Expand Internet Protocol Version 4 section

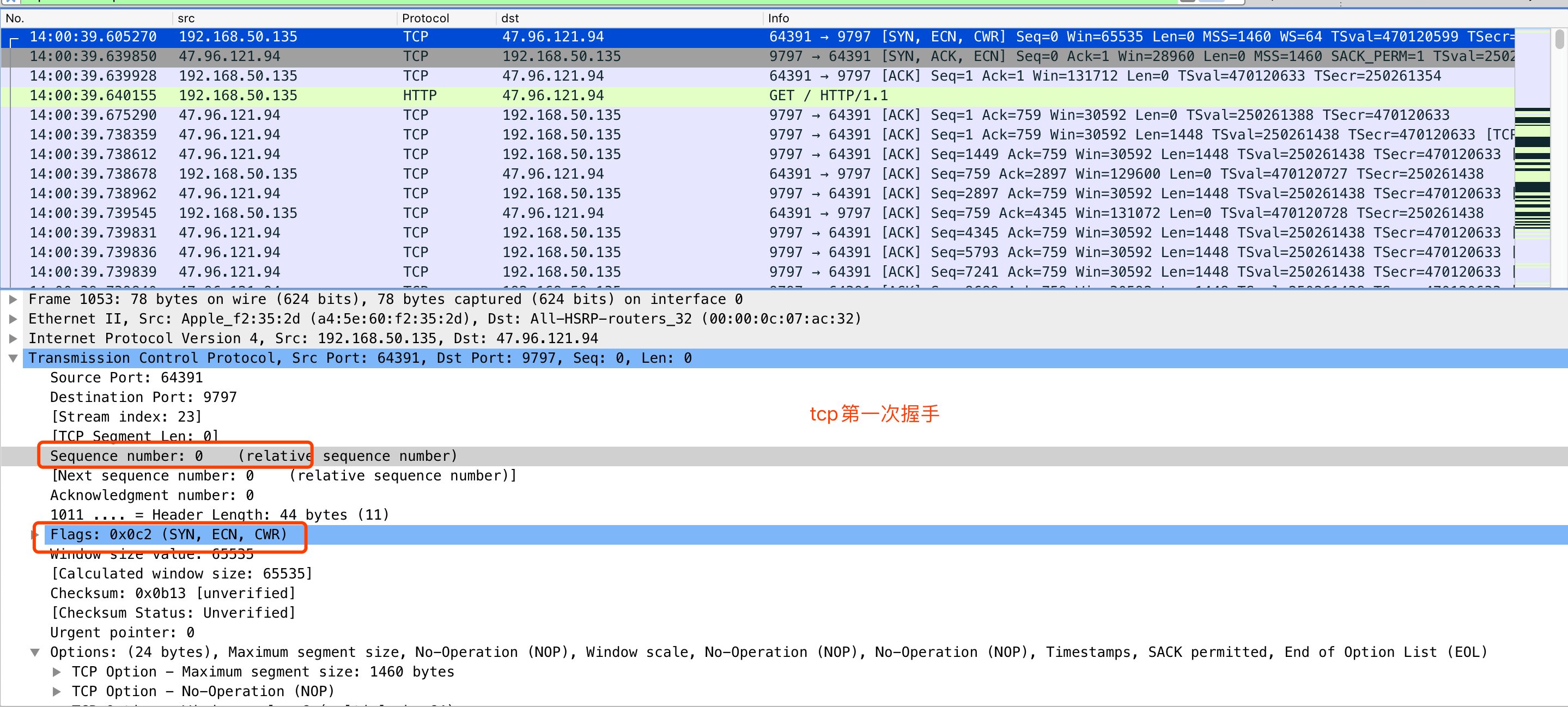13,338
